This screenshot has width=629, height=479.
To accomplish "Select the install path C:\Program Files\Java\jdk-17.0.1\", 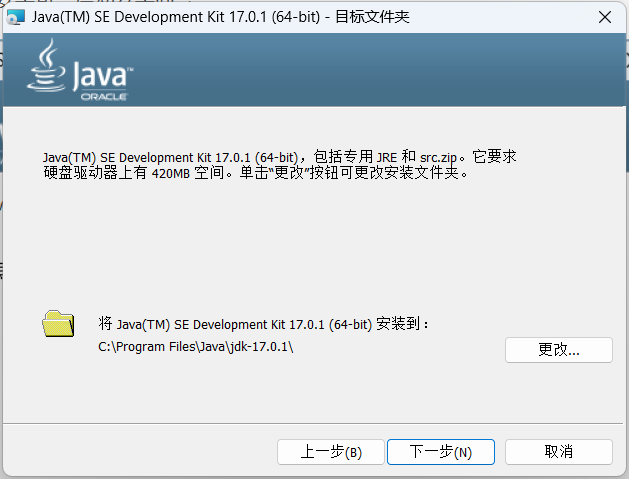I will (x=196, y=347).
